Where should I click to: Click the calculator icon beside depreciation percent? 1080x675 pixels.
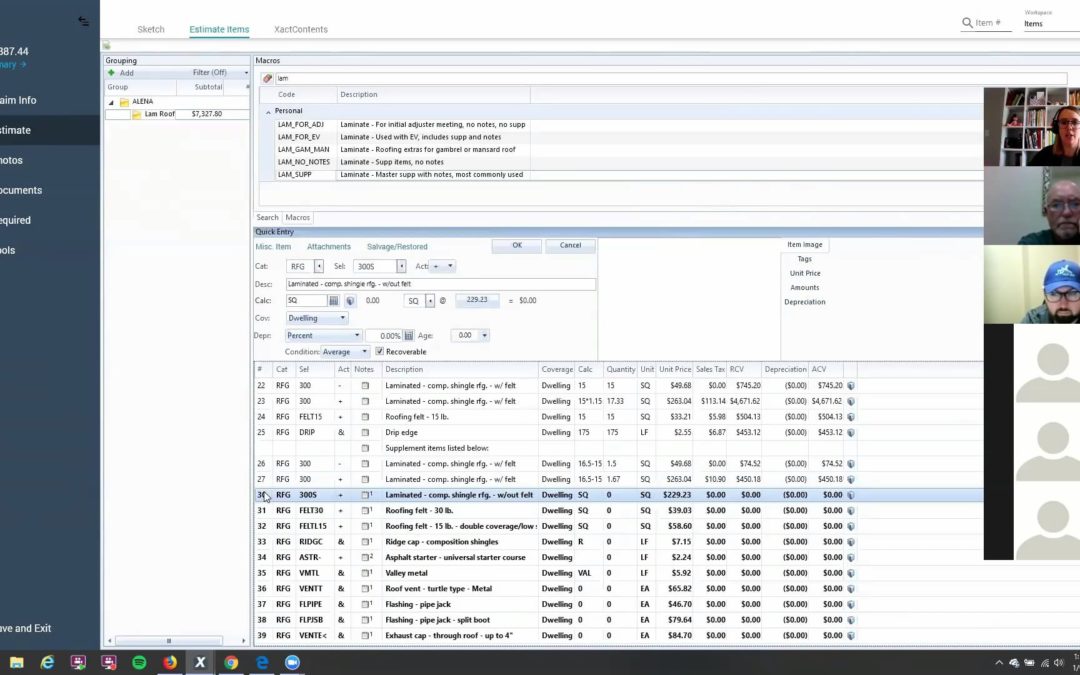click(x=409, y=336)
